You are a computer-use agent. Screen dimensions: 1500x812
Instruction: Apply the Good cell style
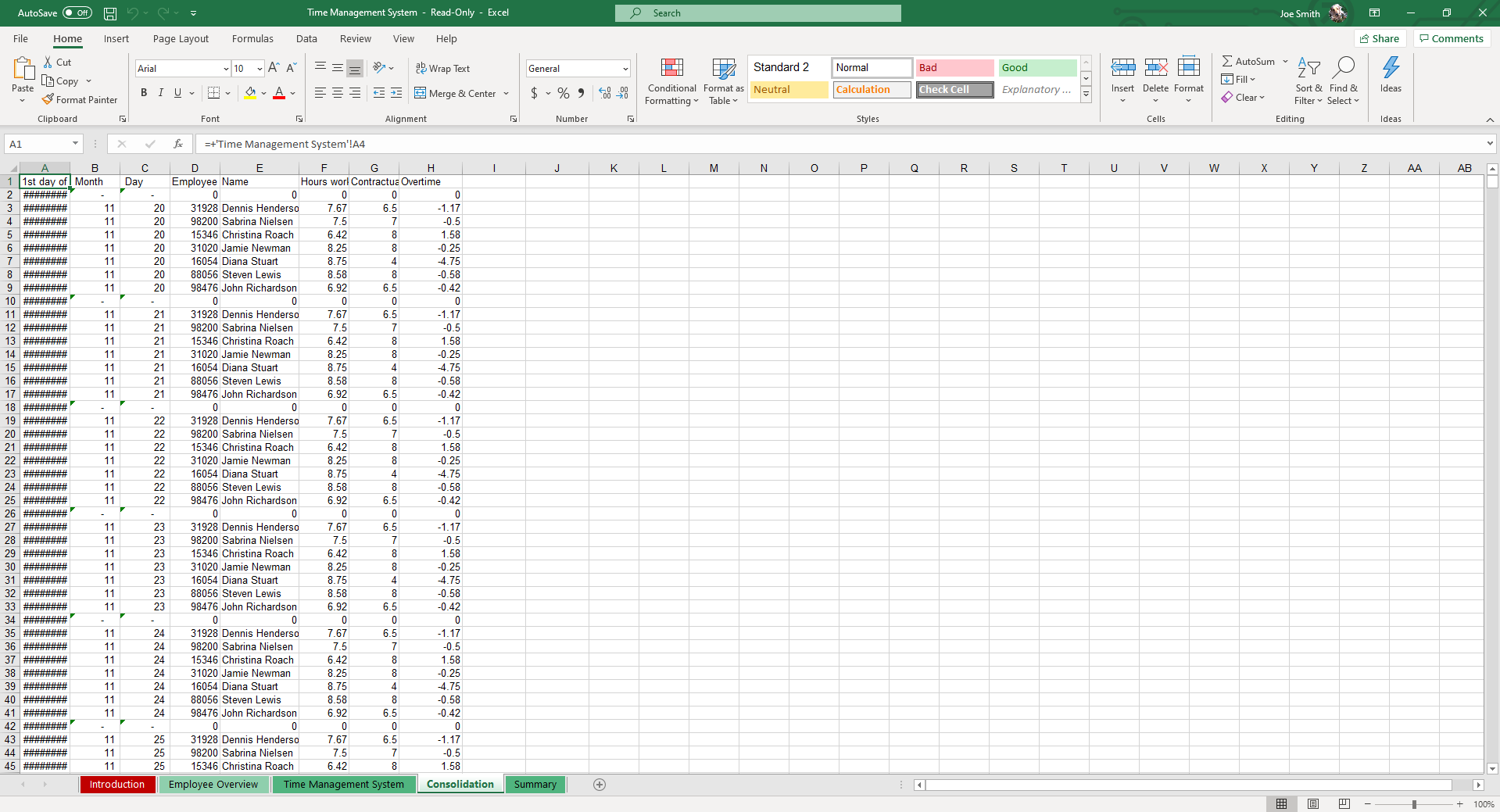[x=1037, y=68]
